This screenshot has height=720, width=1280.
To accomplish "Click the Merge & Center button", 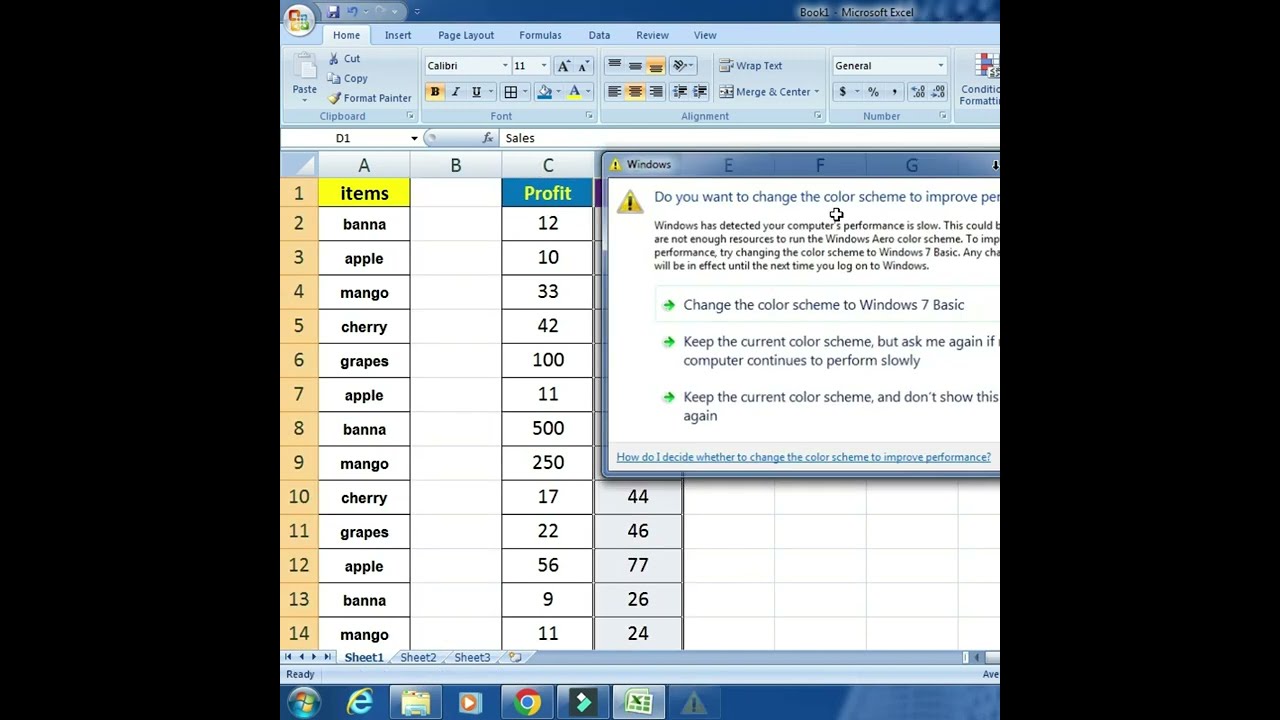I will [764, 92].
